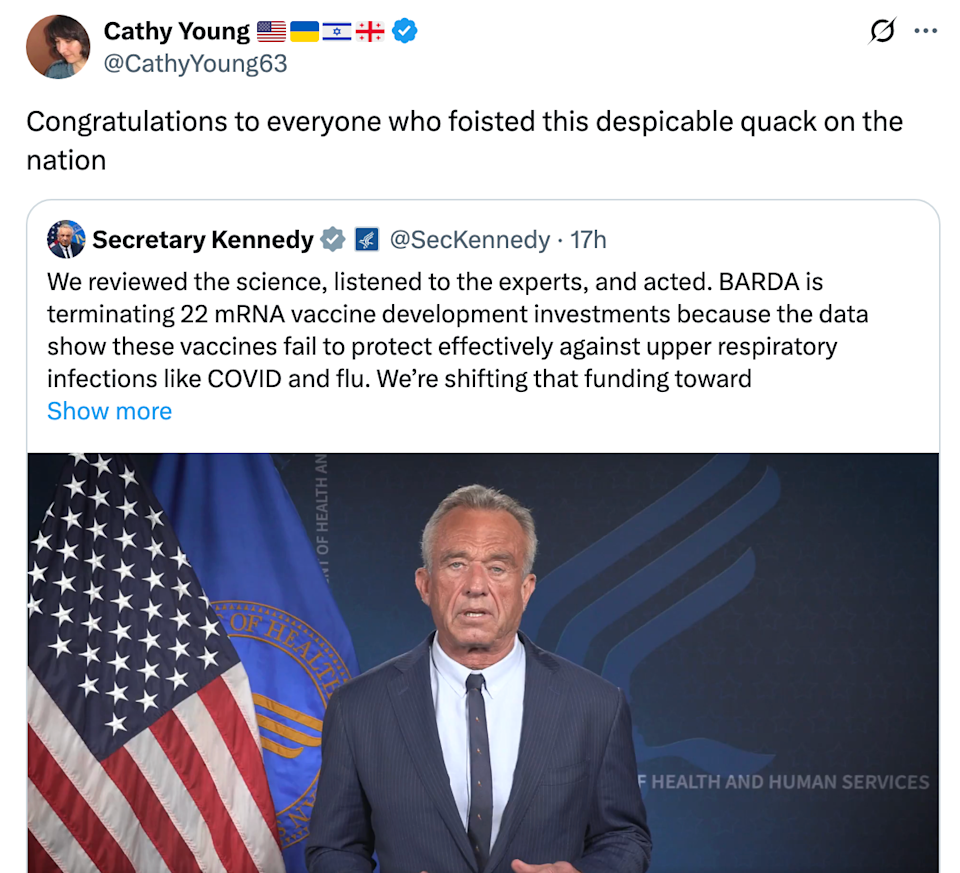Expand quoted post with Show more
The height and width of the screenshot is (873, 960).
point(109,411)
